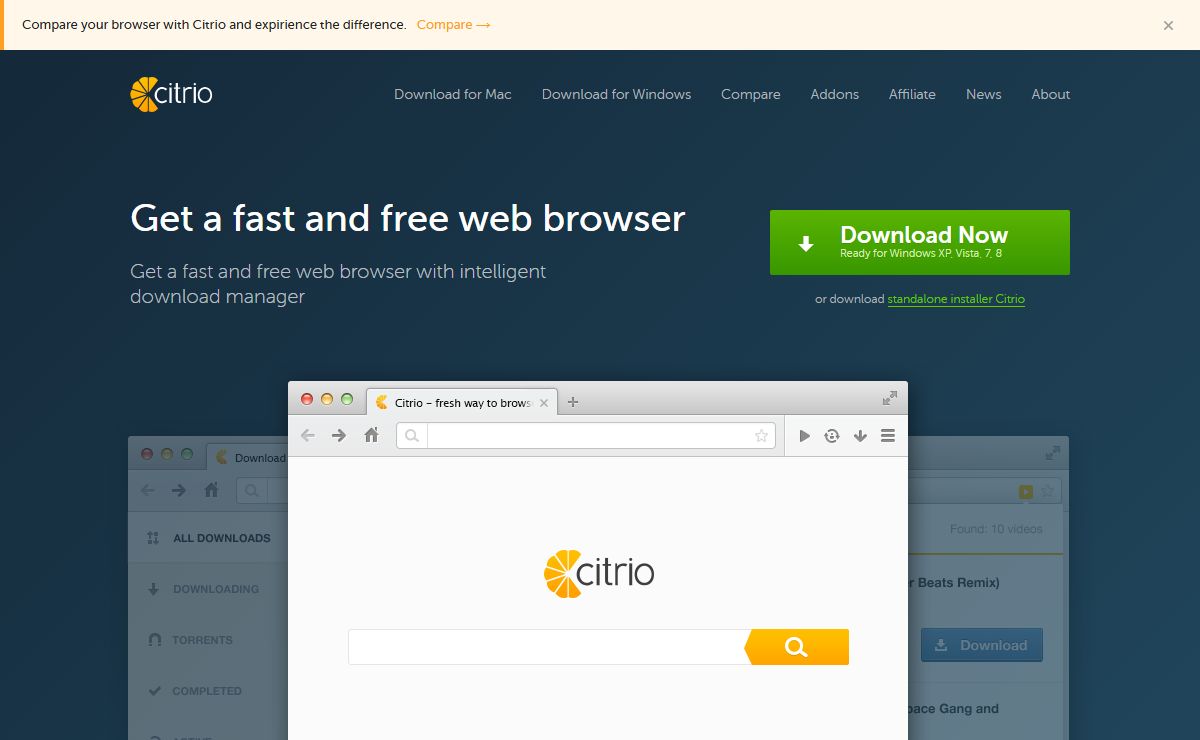Click yellow minimize dot of front mockup
This screenshot has height=740, width=1200.
327,399
